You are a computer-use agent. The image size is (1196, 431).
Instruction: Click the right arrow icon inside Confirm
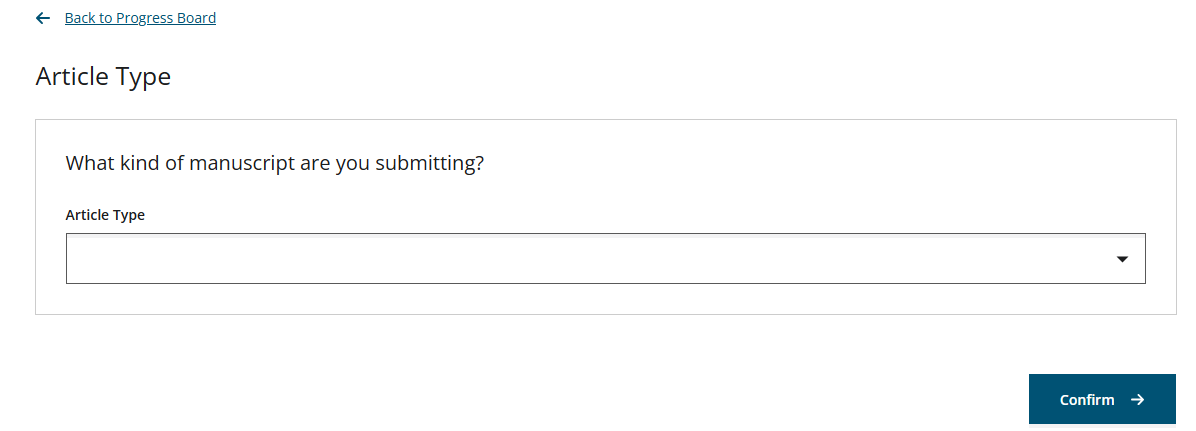click(1137, 400)
